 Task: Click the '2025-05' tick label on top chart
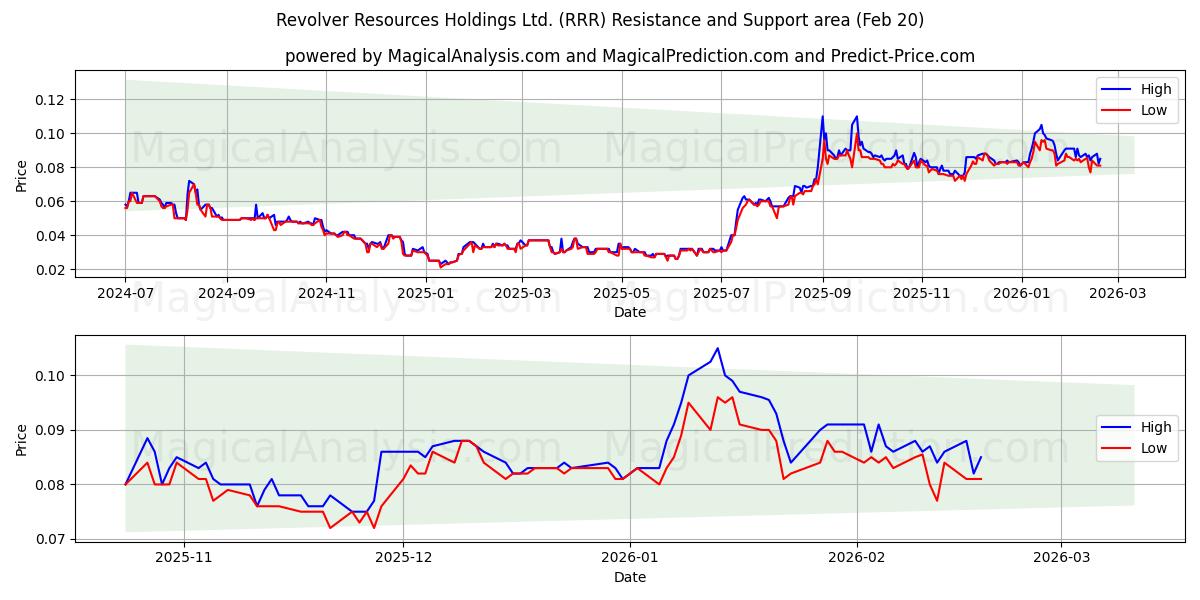(622, 294)
